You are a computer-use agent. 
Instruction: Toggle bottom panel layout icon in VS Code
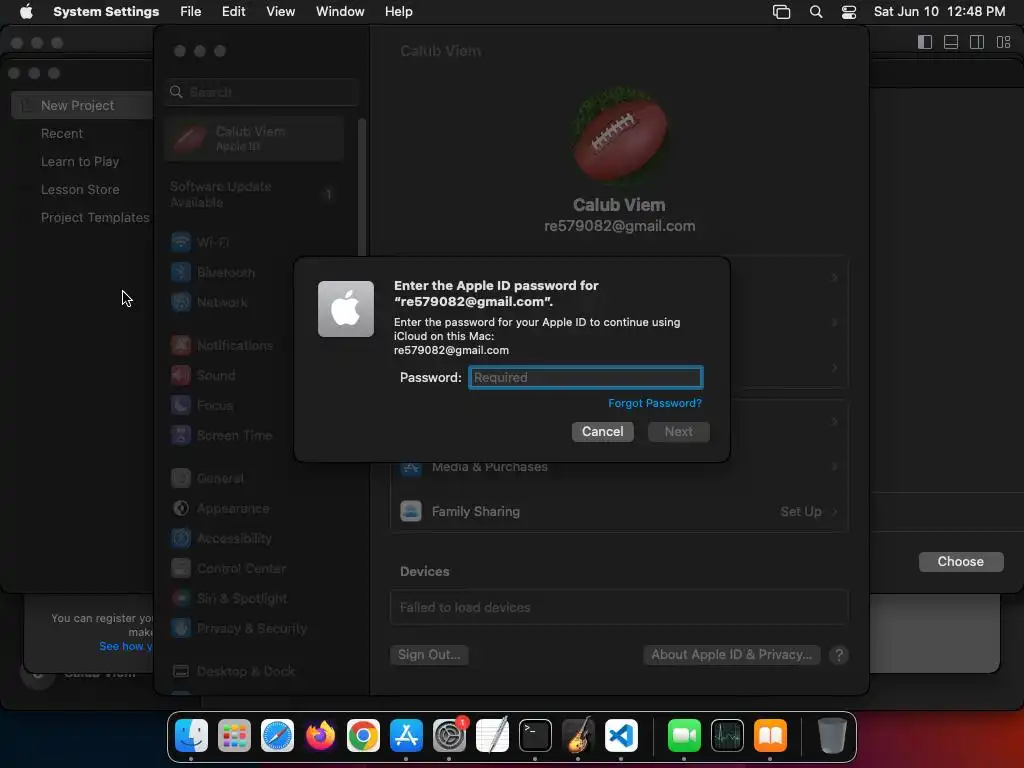[951, 42]
